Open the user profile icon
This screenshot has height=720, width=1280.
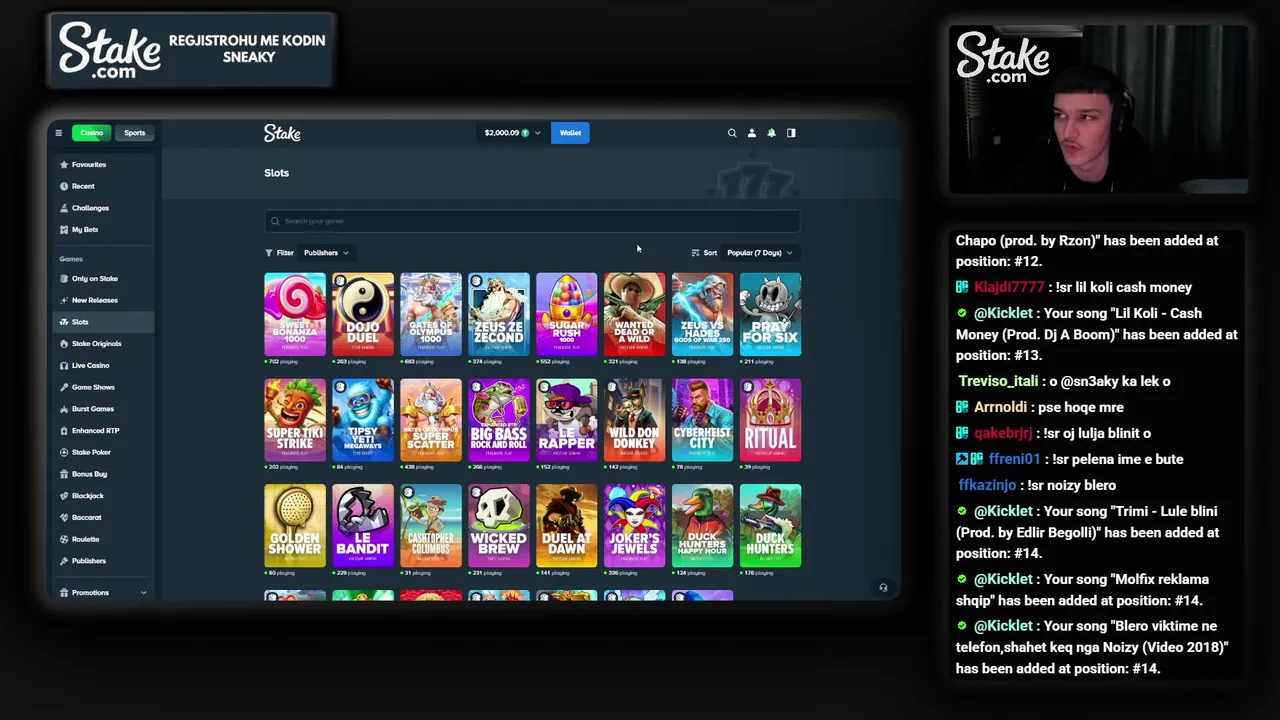pyautogui.click(x=752, y=133)
